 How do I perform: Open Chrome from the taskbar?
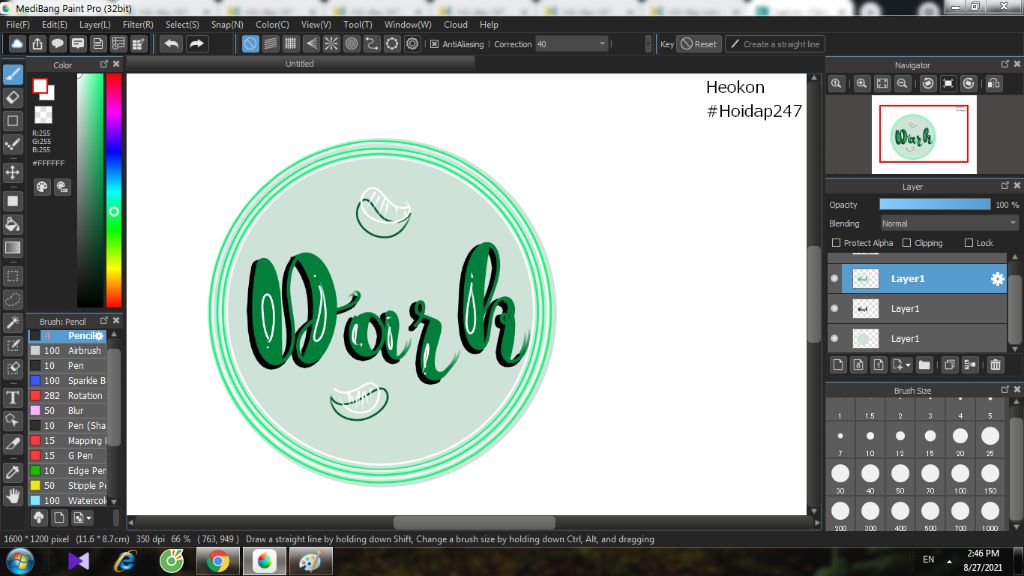[x=218, y=561]
